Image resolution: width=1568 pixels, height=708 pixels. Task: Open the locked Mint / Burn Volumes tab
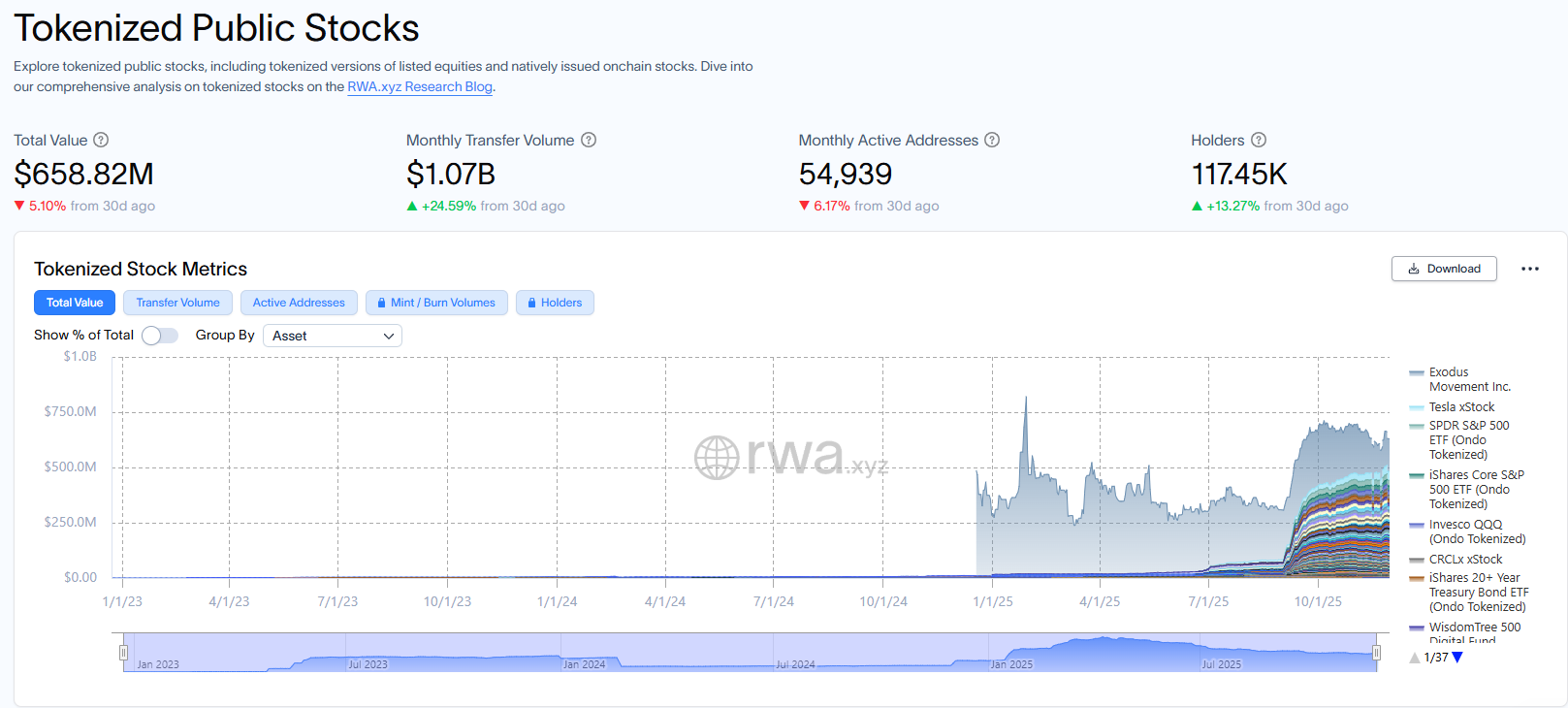[436, 303]
